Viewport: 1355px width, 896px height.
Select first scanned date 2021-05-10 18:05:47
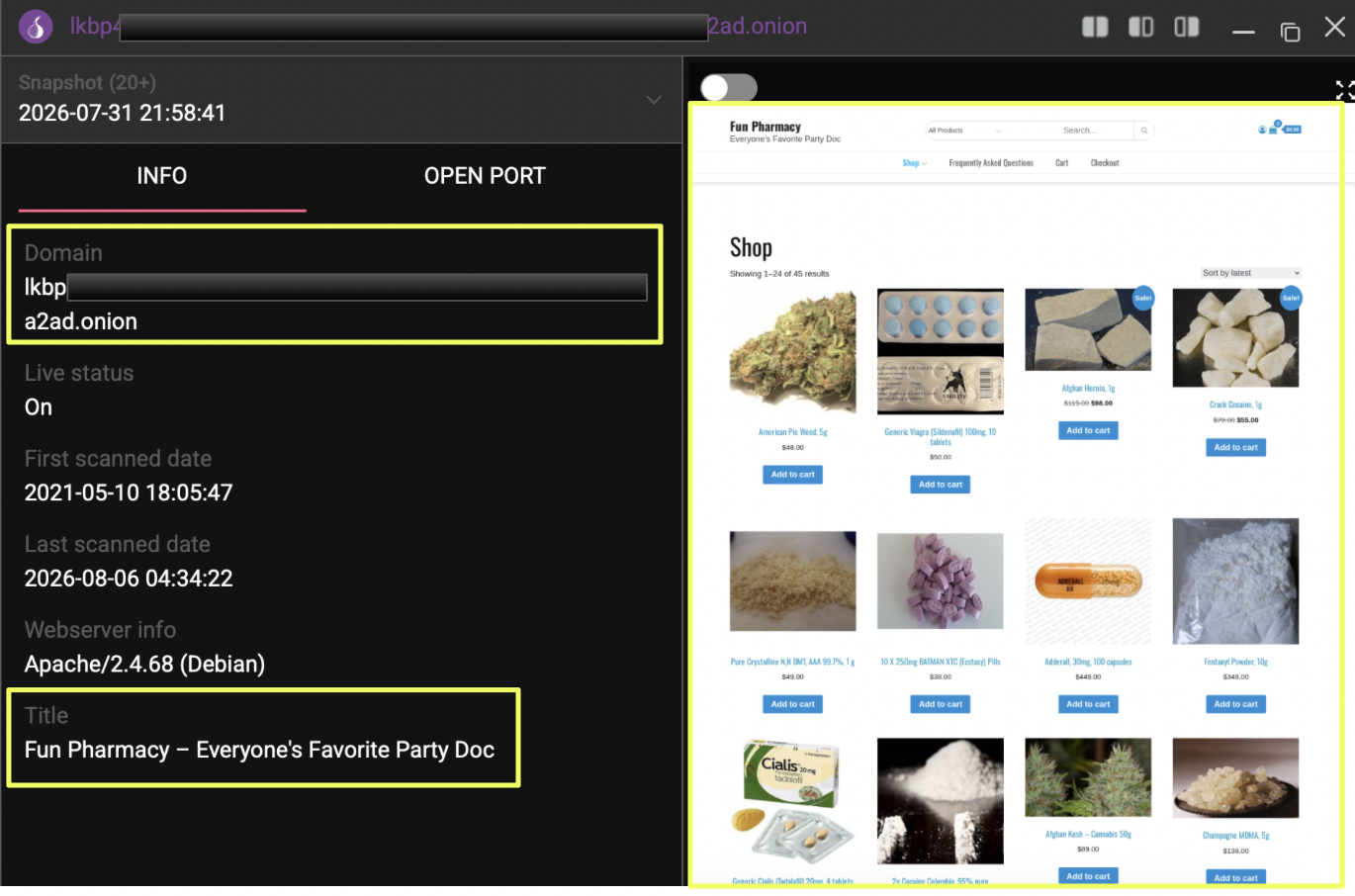coord(129,493)
